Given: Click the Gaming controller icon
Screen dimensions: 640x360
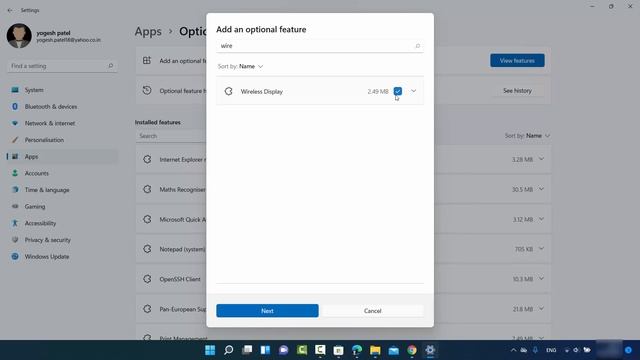Looking at the screenshot, I should [15, 207].
